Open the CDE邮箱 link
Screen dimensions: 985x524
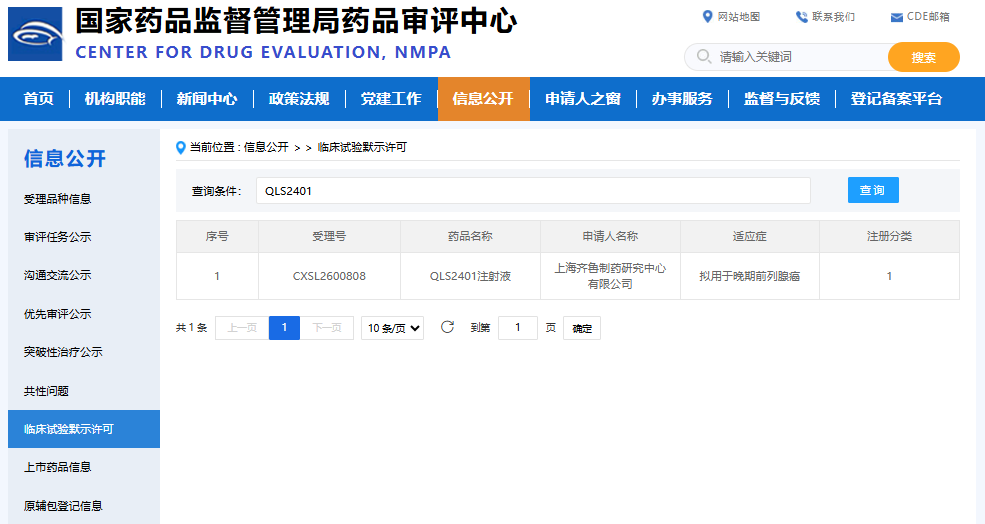click(x=928, y=17)
